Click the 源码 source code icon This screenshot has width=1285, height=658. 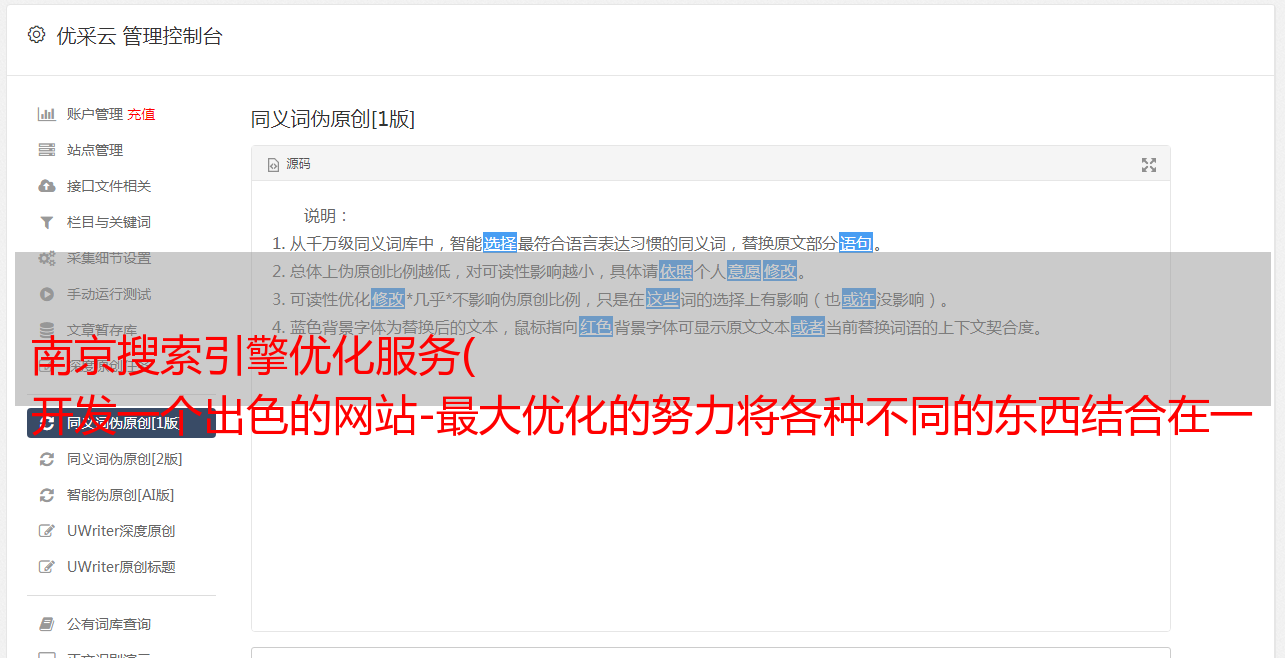click(x=273, y=165)
